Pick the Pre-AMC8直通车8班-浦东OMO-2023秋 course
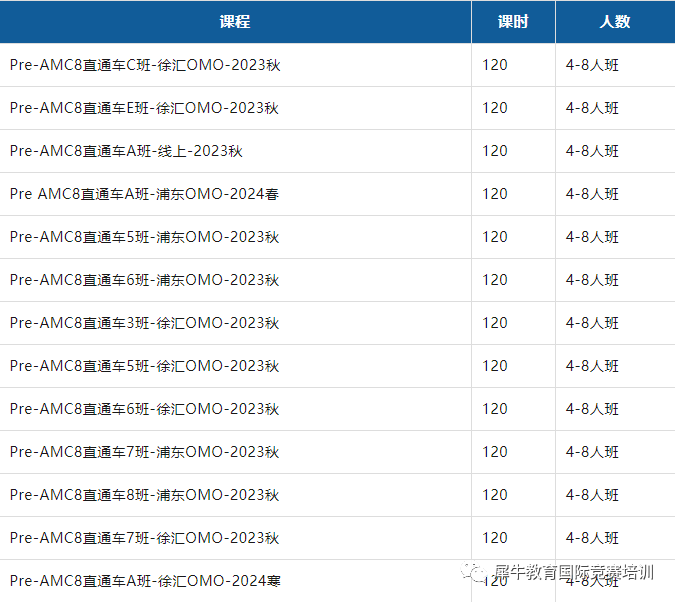Viewport: 675px width, 602px height. pos(144,495)
